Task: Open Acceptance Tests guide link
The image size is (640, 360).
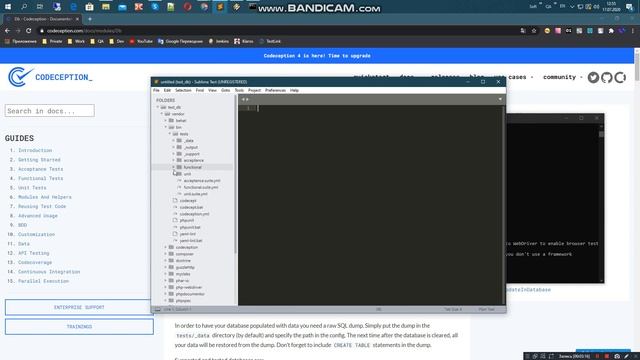Action: [x=40, y=169]
